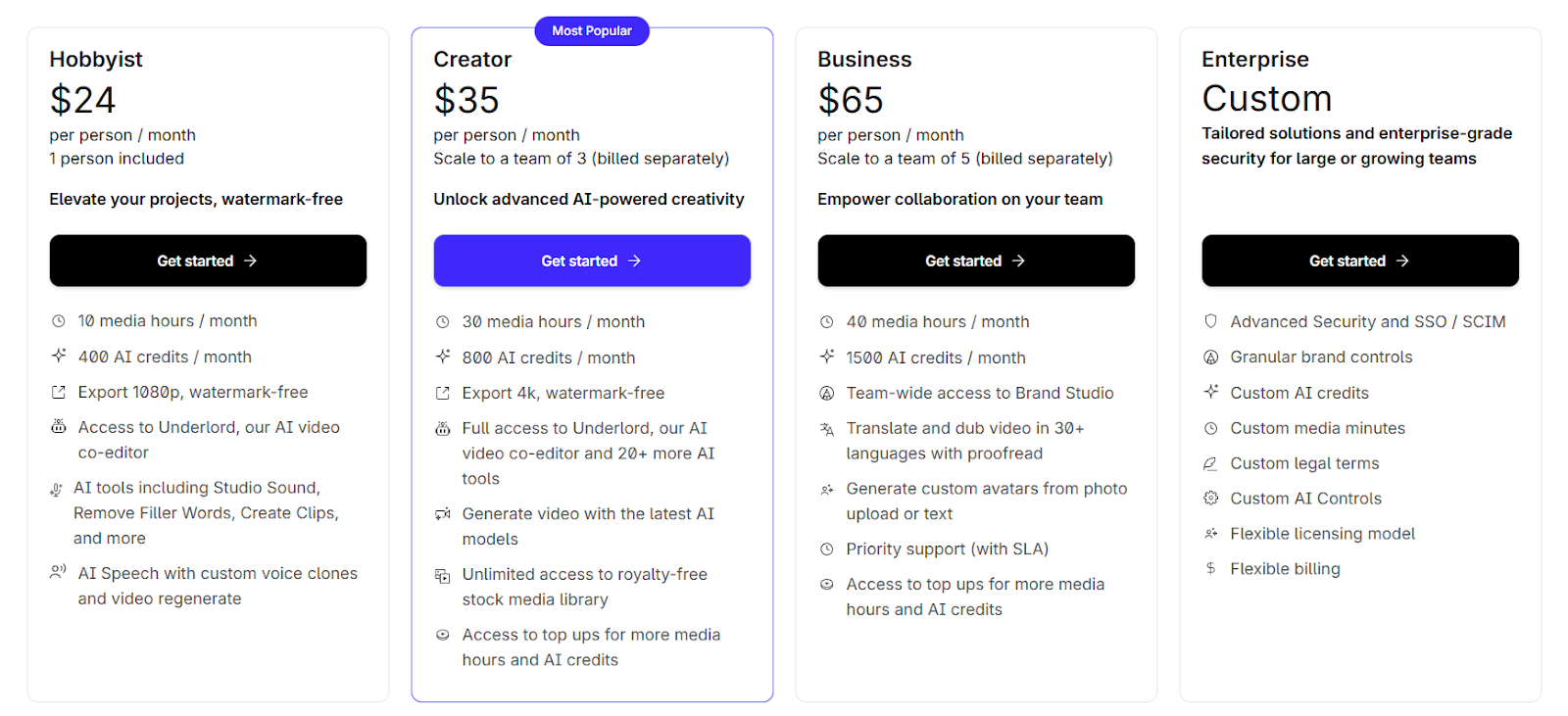The width and height of the screenshot is (1568, 716).
Task: Click dollar icon next to Flexible billing
Action: 1211,568
